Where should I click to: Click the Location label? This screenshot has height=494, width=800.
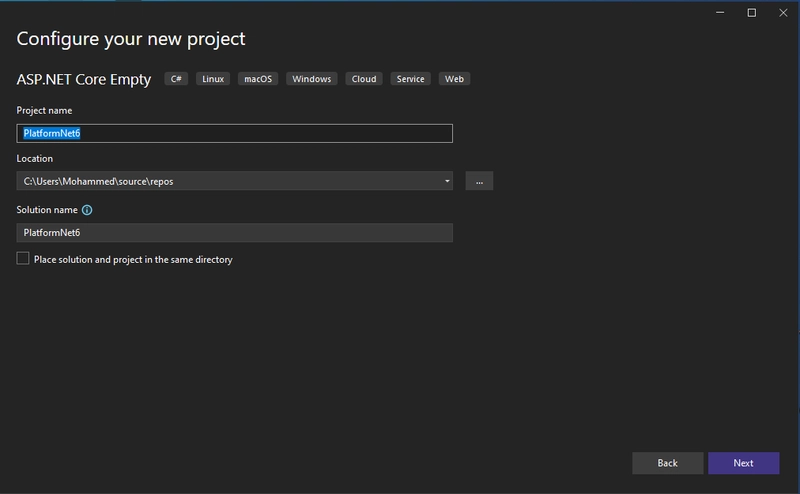35,158
